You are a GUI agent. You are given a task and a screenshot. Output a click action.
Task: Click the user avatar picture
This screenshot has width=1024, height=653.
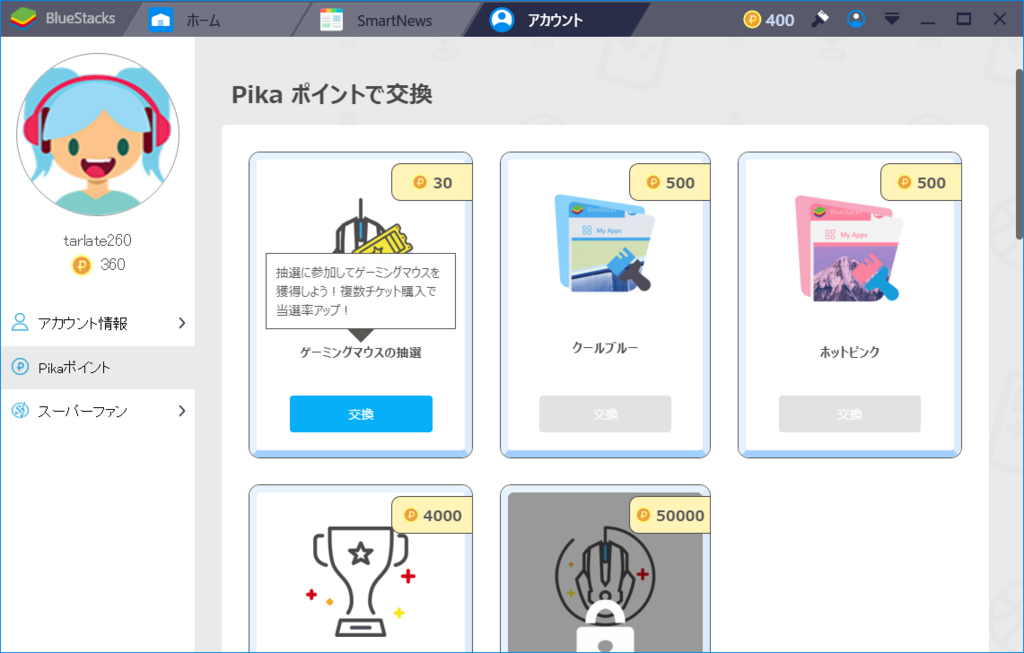pos(98,135)
